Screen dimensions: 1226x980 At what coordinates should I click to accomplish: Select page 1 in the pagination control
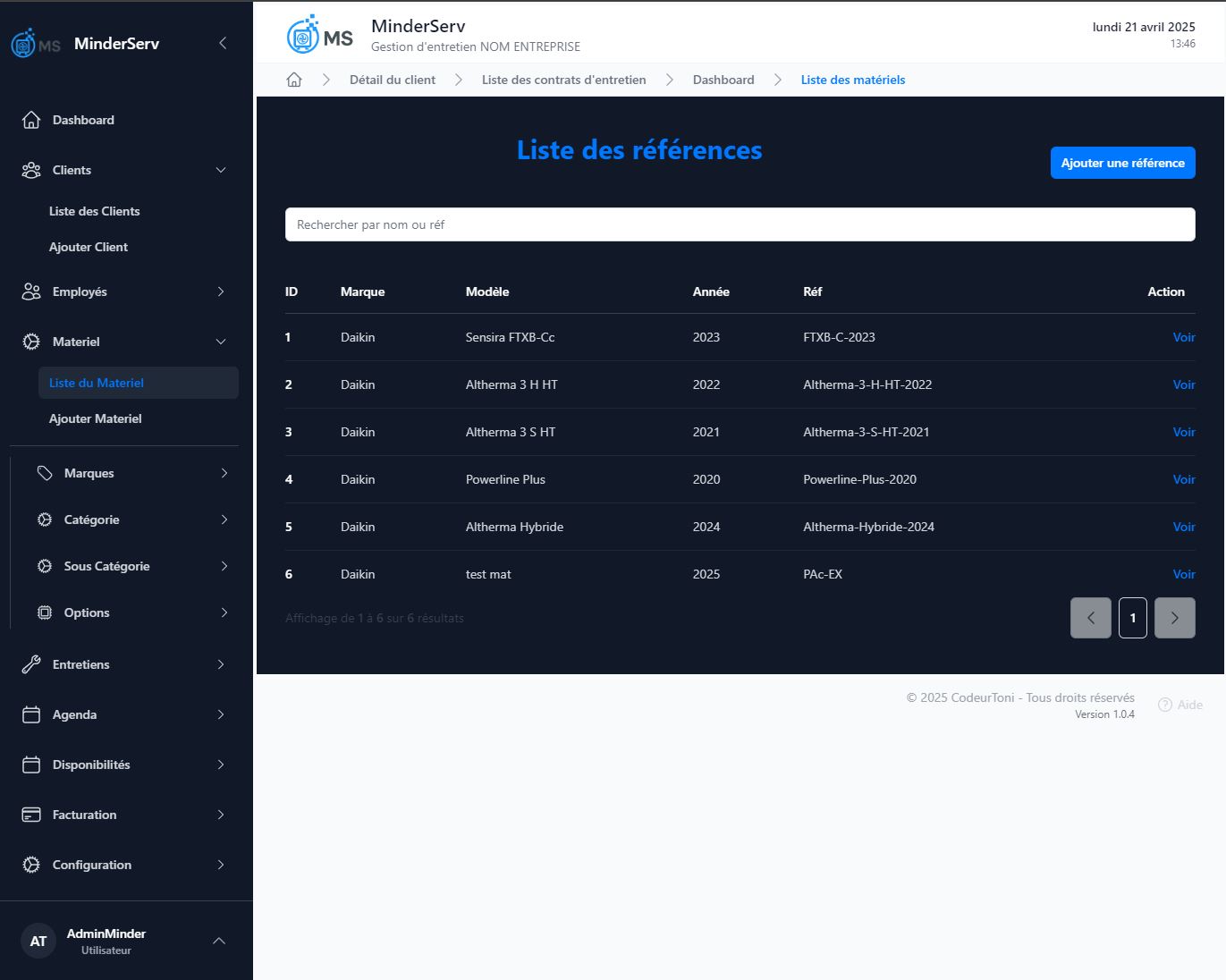coord(1132,618)
